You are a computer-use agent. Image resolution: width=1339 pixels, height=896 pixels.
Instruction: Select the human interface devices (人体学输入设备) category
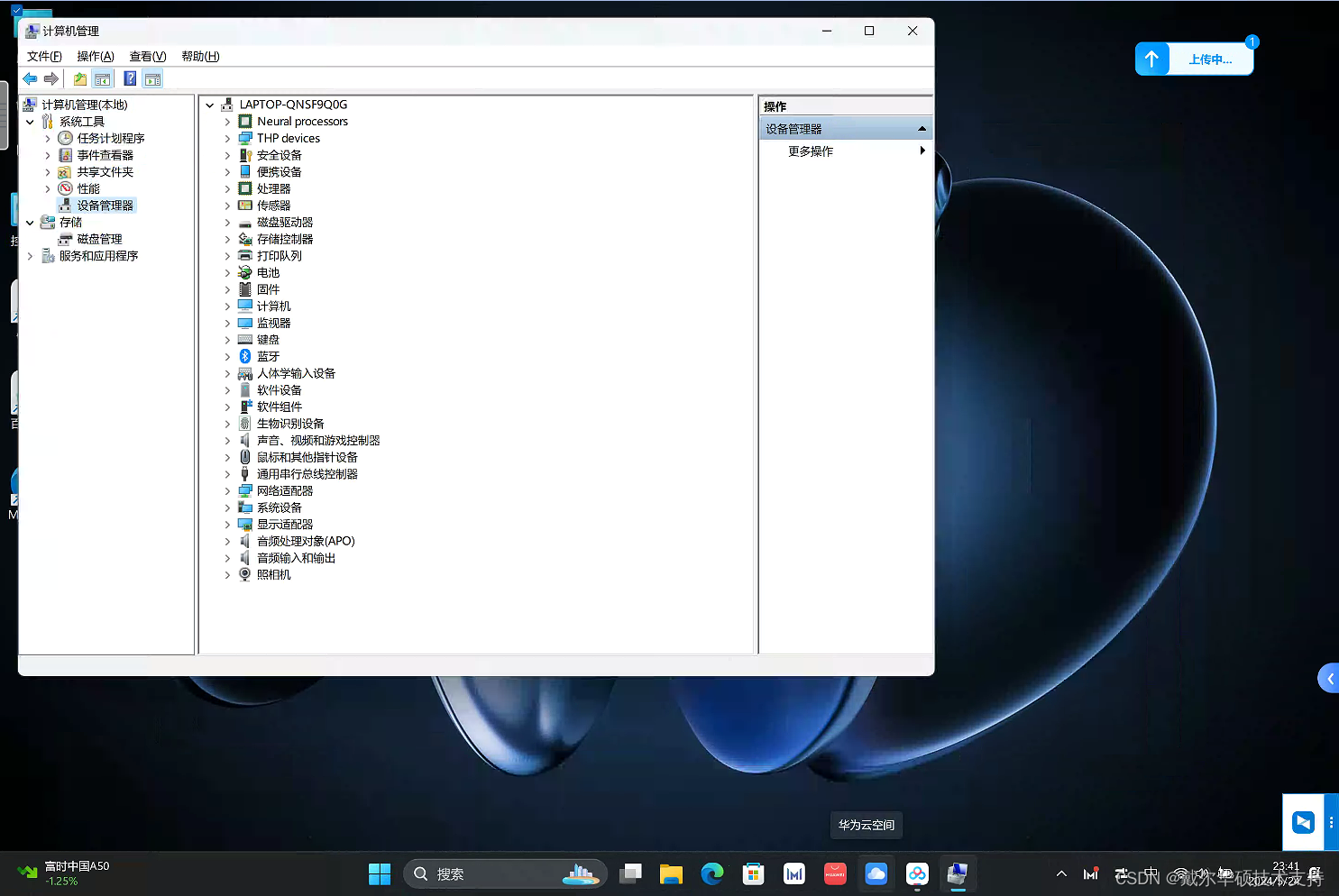pos(296,373)
